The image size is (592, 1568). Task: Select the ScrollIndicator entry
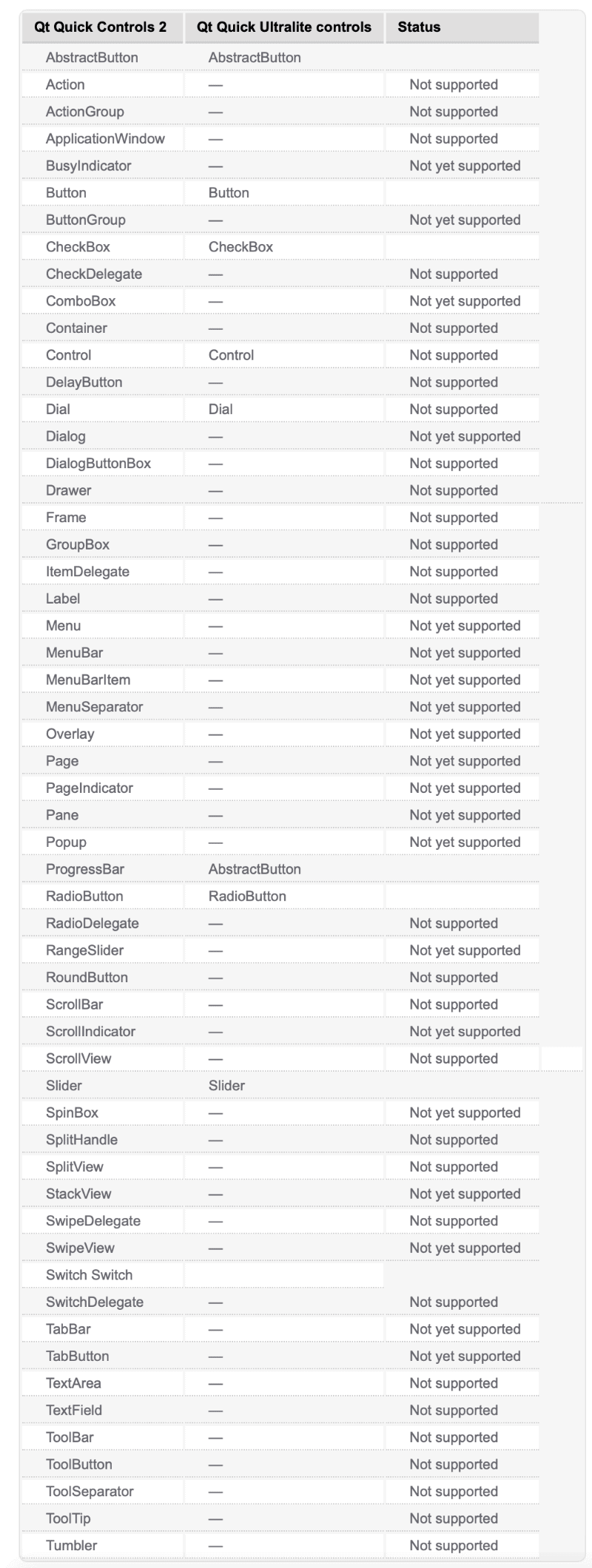[x=90, y=1032]
